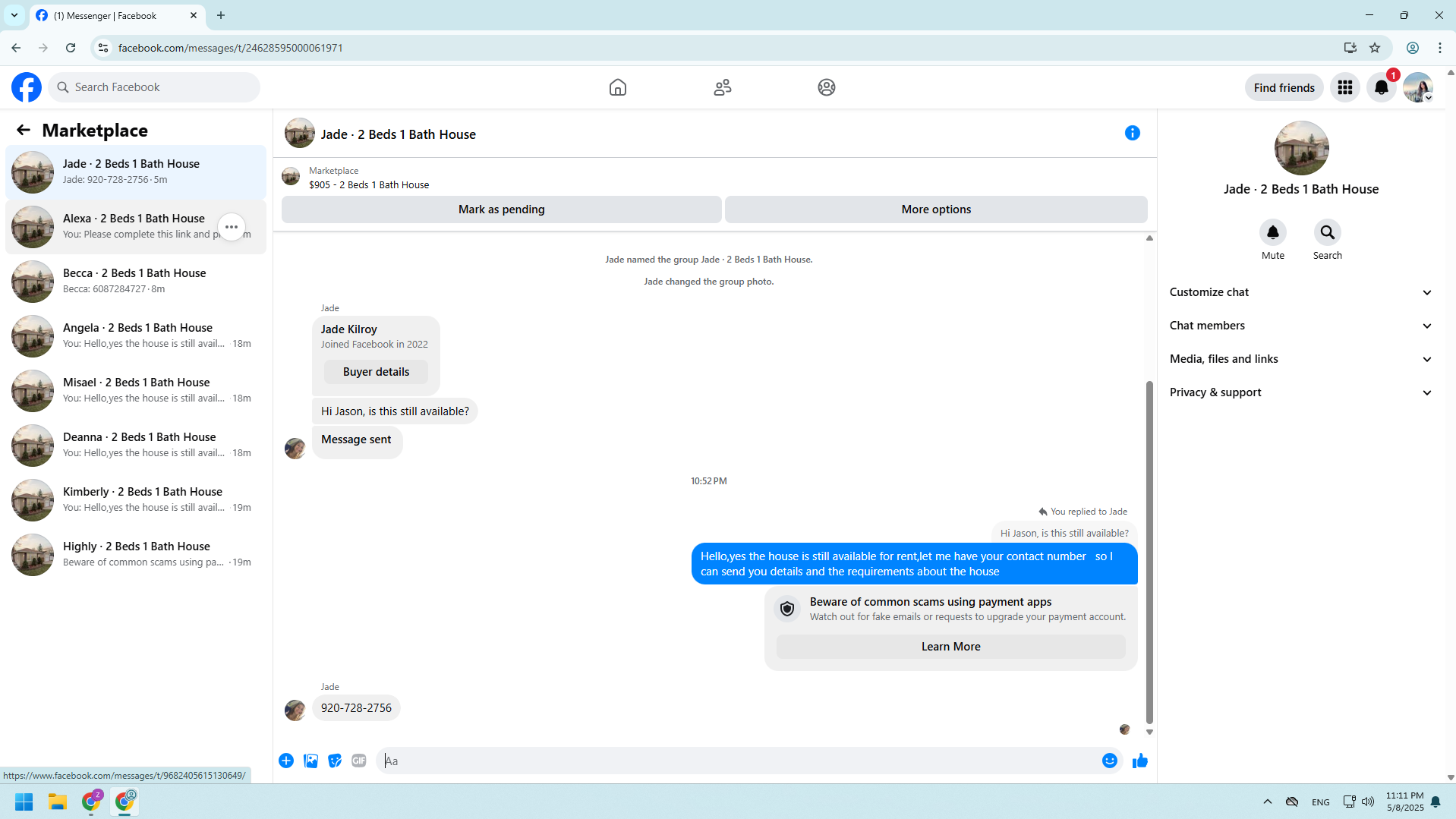The width and height of the screenshot is (1456, 819).
Task: Click Find friends button
Action: click(x=1284, y=87)
